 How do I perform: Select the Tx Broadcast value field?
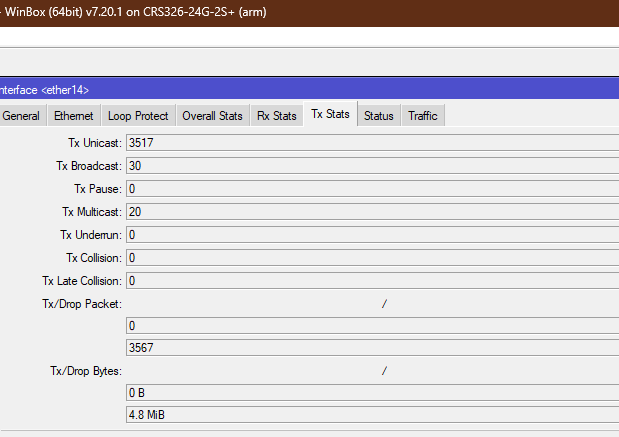point(372,166)
